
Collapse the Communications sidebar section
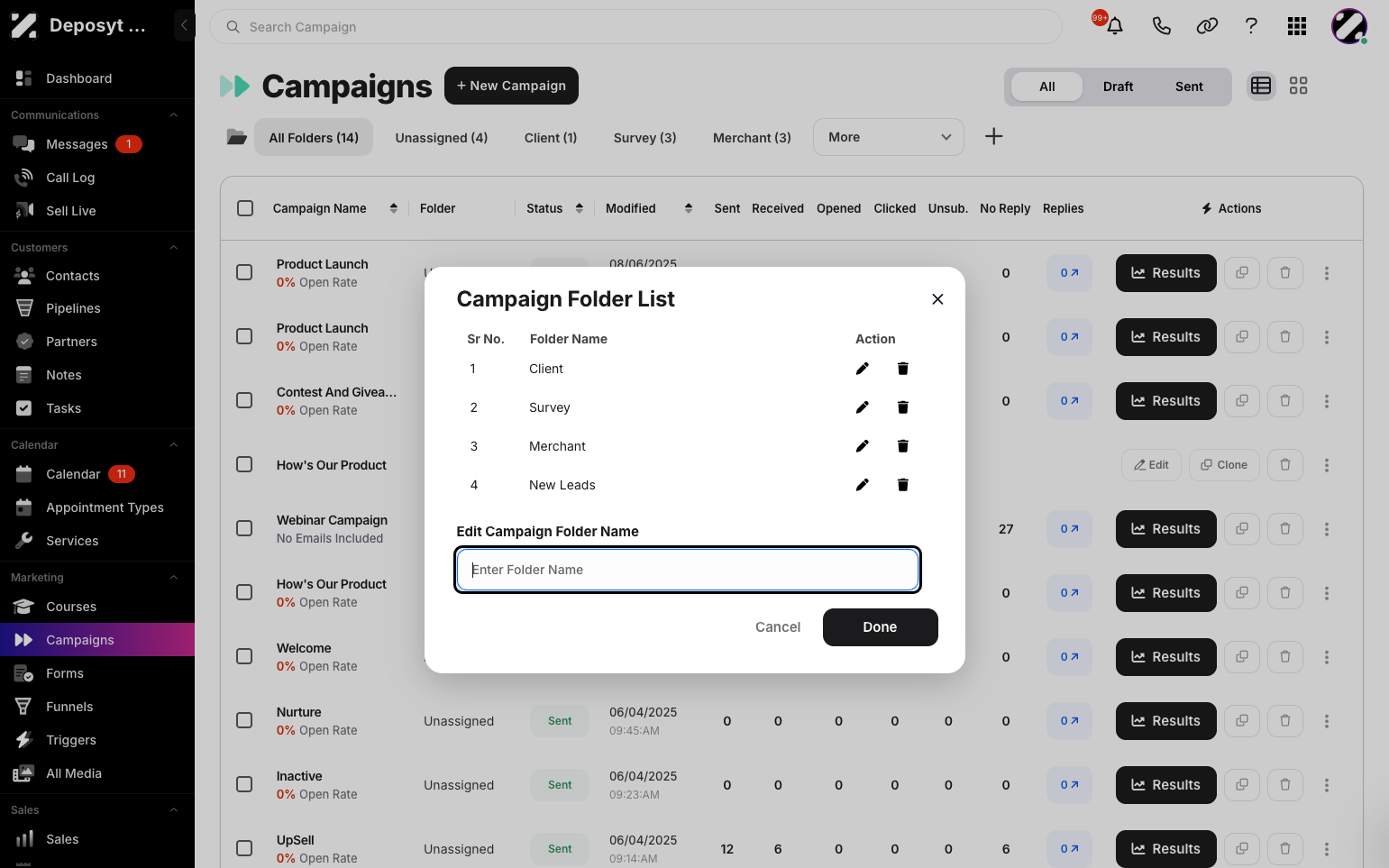(174, 115)
